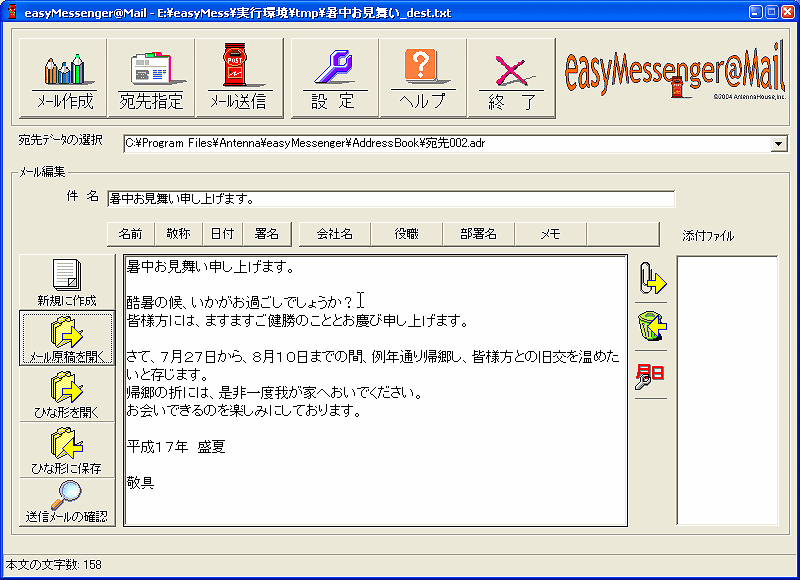Screen dimensions: 800x580
Task: Click 終了 exit button with X
Action: tap(511, 78)
